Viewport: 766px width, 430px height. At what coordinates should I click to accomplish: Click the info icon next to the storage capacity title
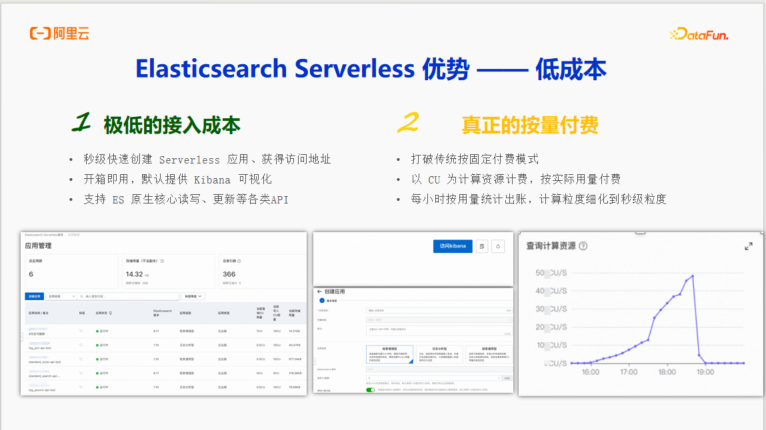[162, 261]
